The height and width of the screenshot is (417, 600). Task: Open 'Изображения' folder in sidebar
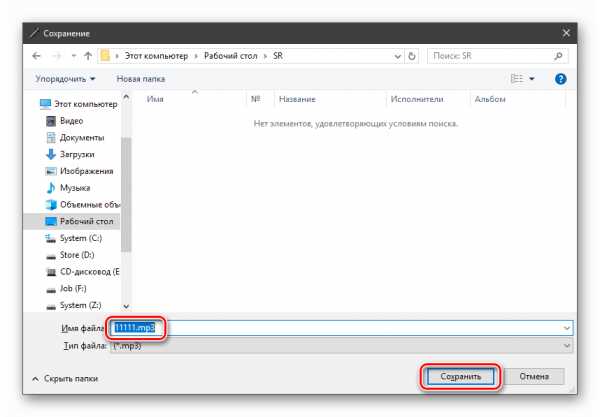click(86, 171)
